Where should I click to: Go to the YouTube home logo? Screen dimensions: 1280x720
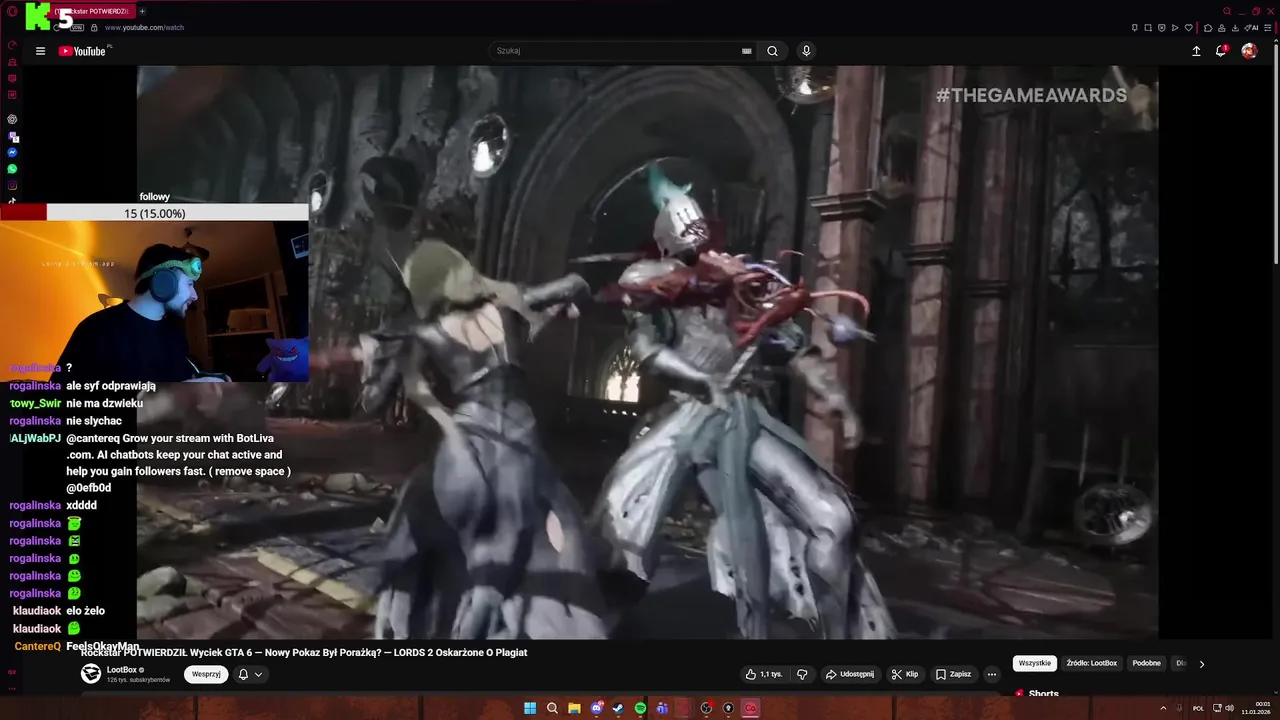point(82,51)
